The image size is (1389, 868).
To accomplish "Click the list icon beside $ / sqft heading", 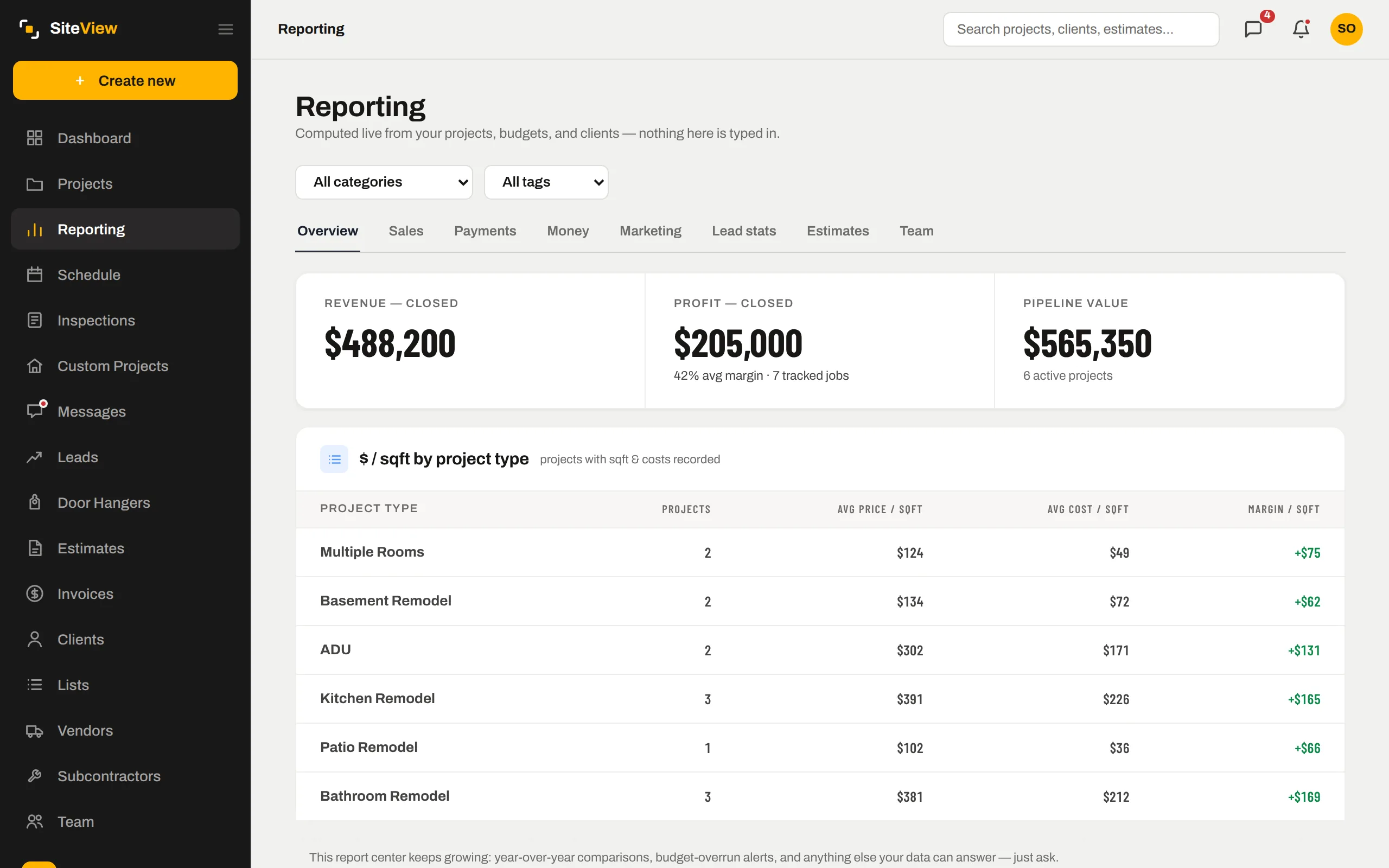I will tap(334, 459).
